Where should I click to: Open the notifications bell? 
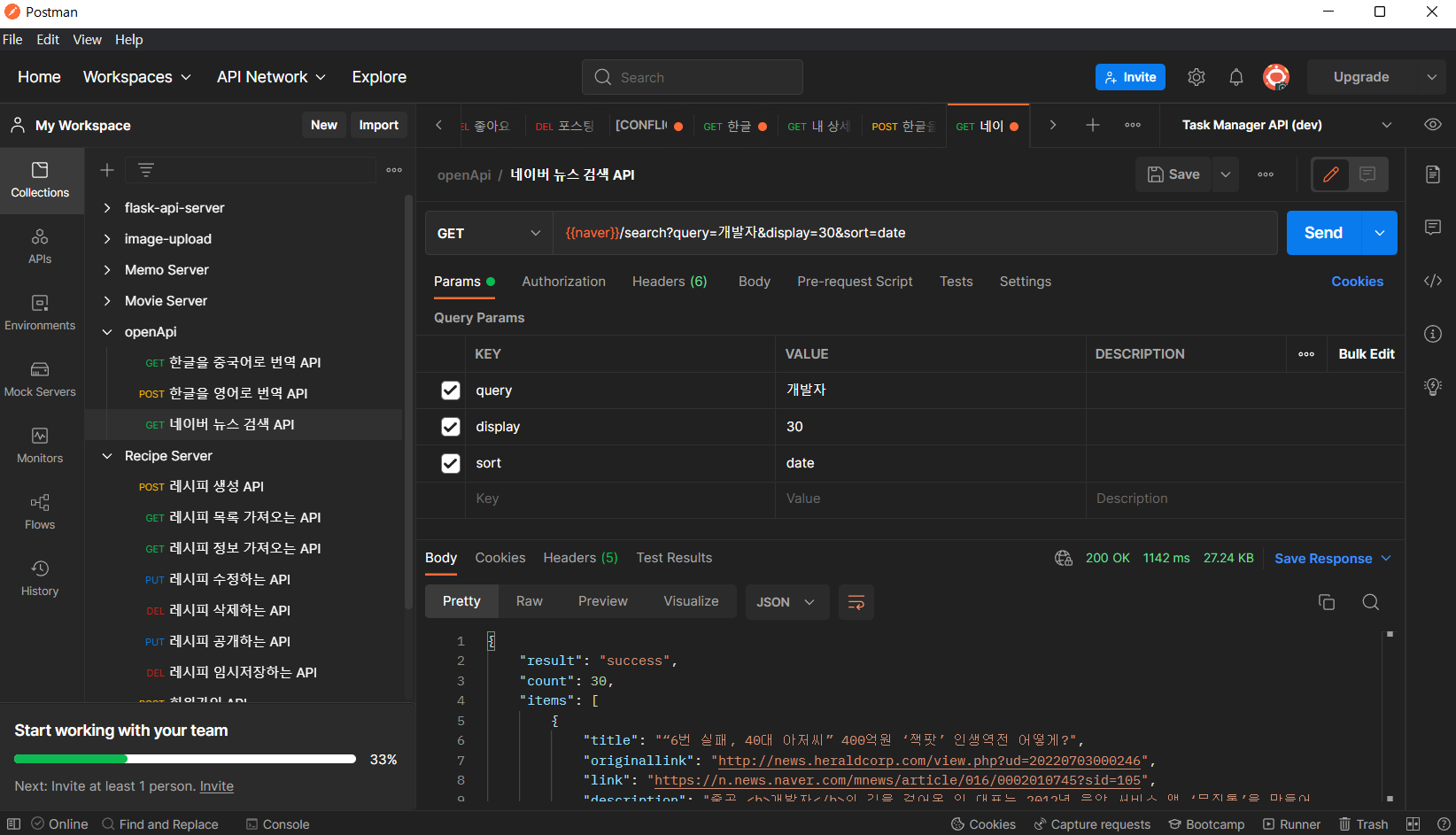[x=1236, y=77]
